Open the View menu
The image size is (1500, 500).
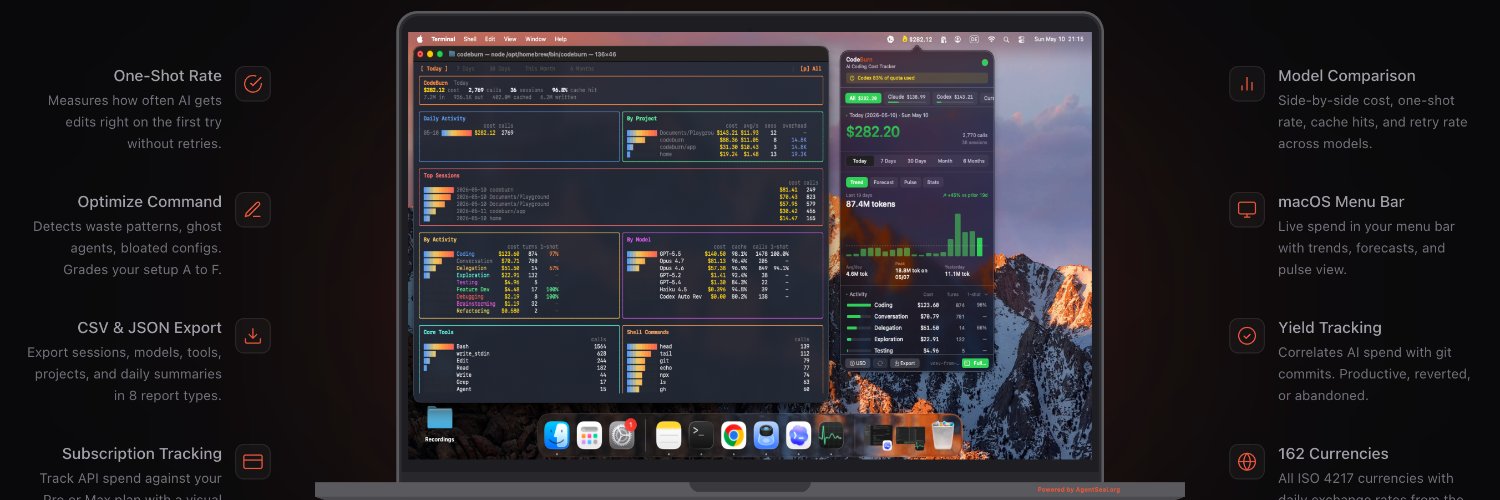(x=510, y=39)
